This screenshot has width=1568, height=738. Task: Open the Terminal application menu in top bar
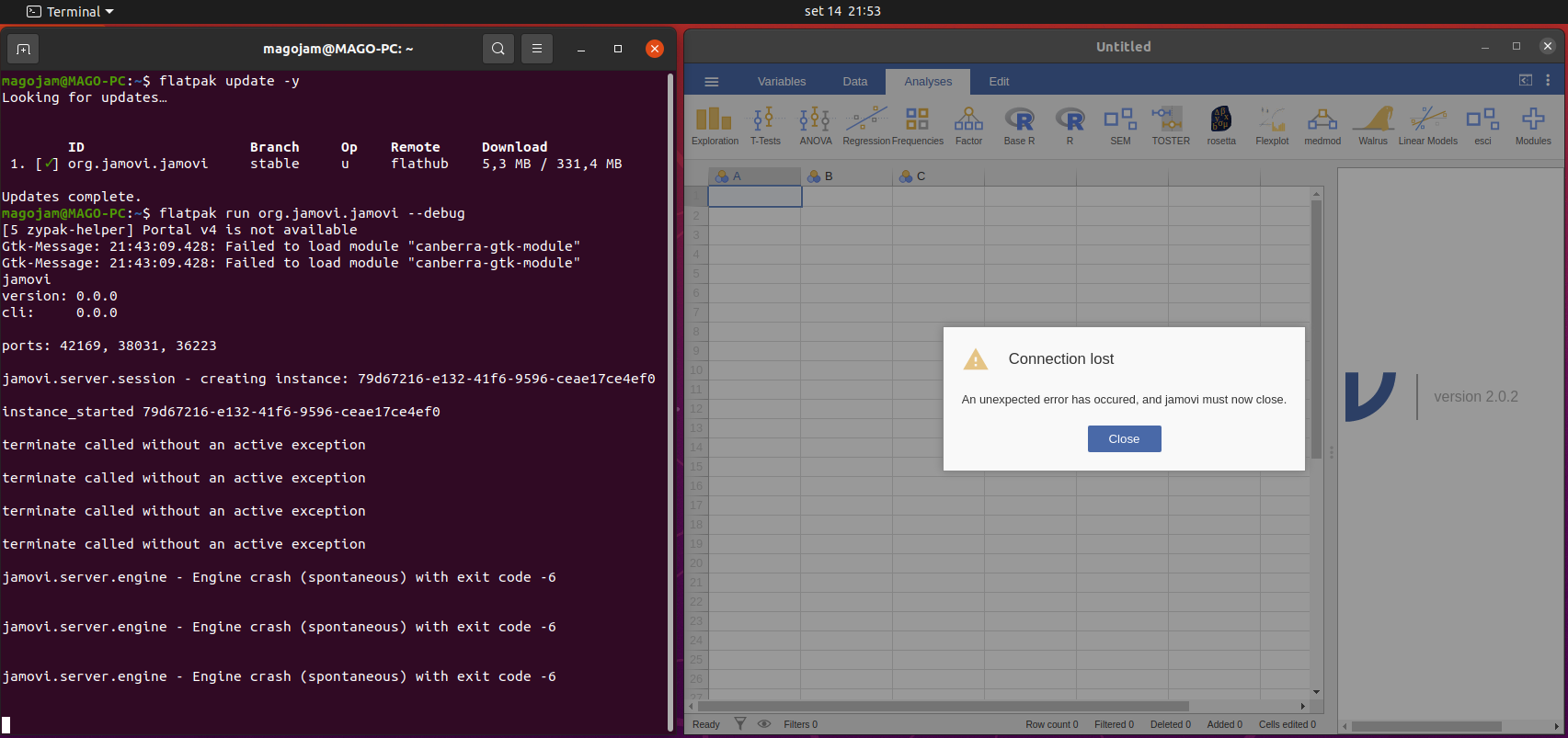click(x=71, y=12)
